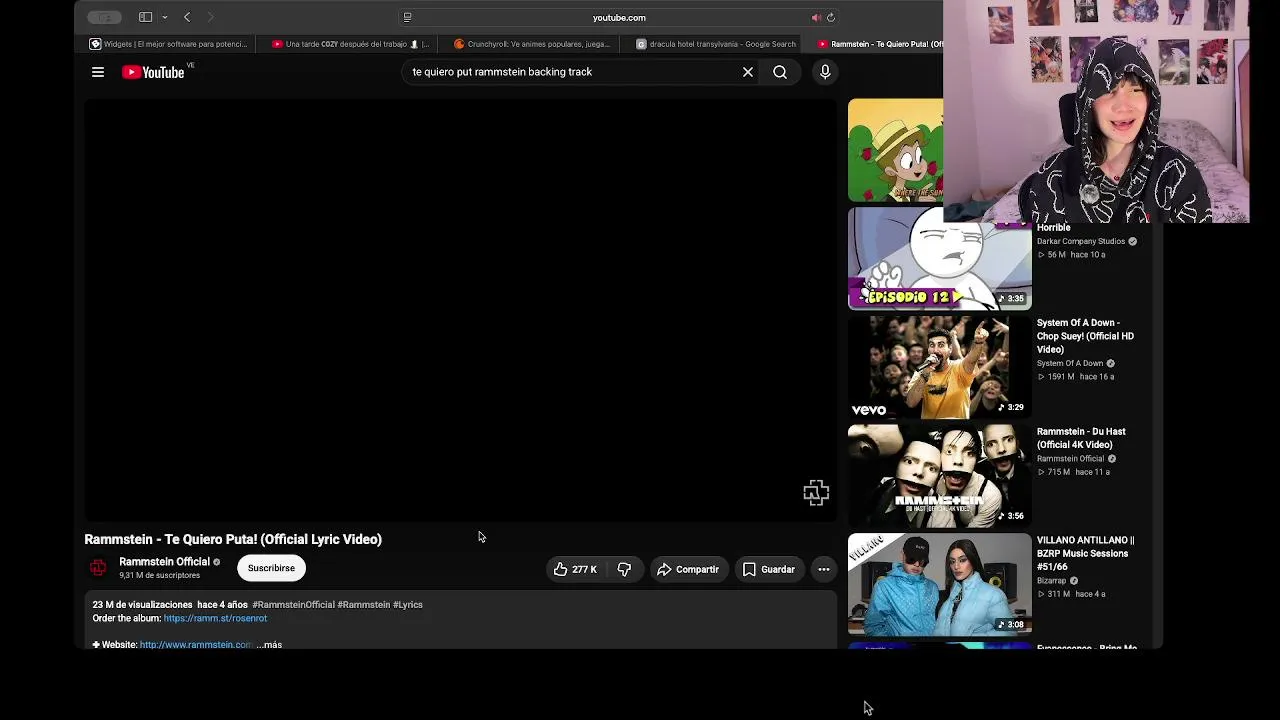This screenshot has width=1280, height=720.
Task: Visit the www.rammstein.com website link
Action: pos(196,645)
